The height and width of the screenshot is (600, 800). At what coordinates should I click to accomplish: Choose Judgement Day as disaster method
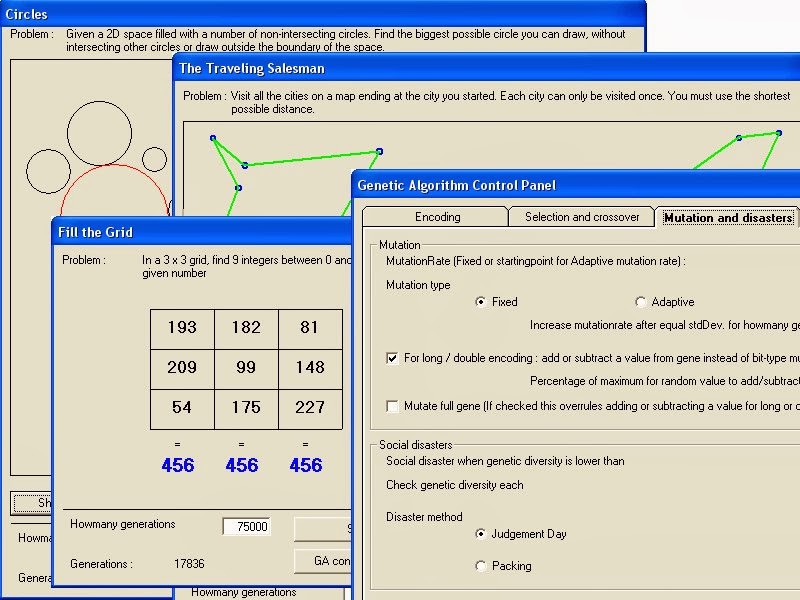point(483,533)
